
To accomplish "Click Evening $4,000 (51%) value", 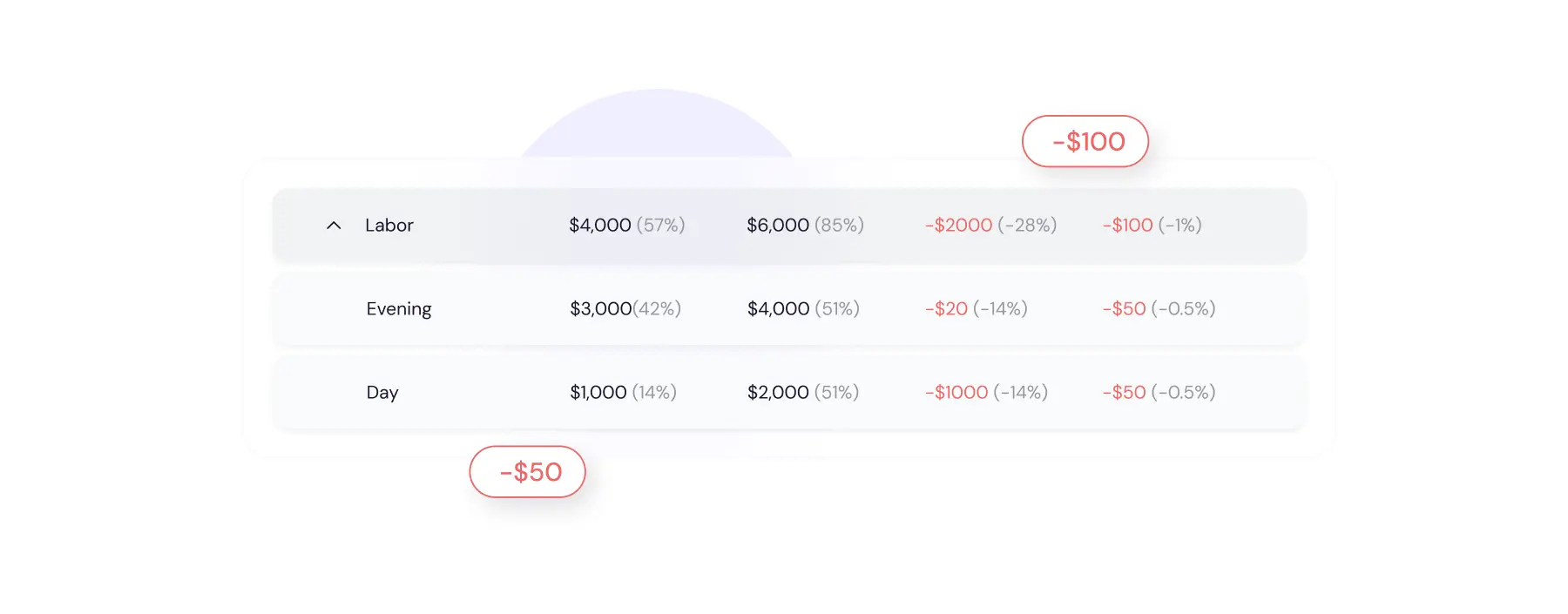I will [x=803, y=309].
